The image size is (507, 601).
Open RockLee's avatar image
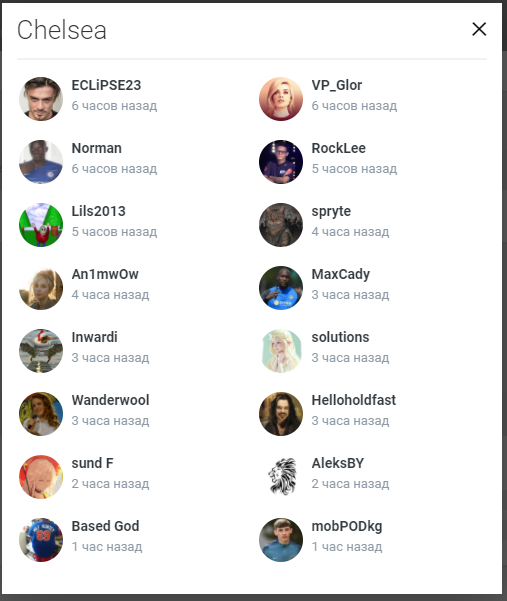tap(281, 162)
